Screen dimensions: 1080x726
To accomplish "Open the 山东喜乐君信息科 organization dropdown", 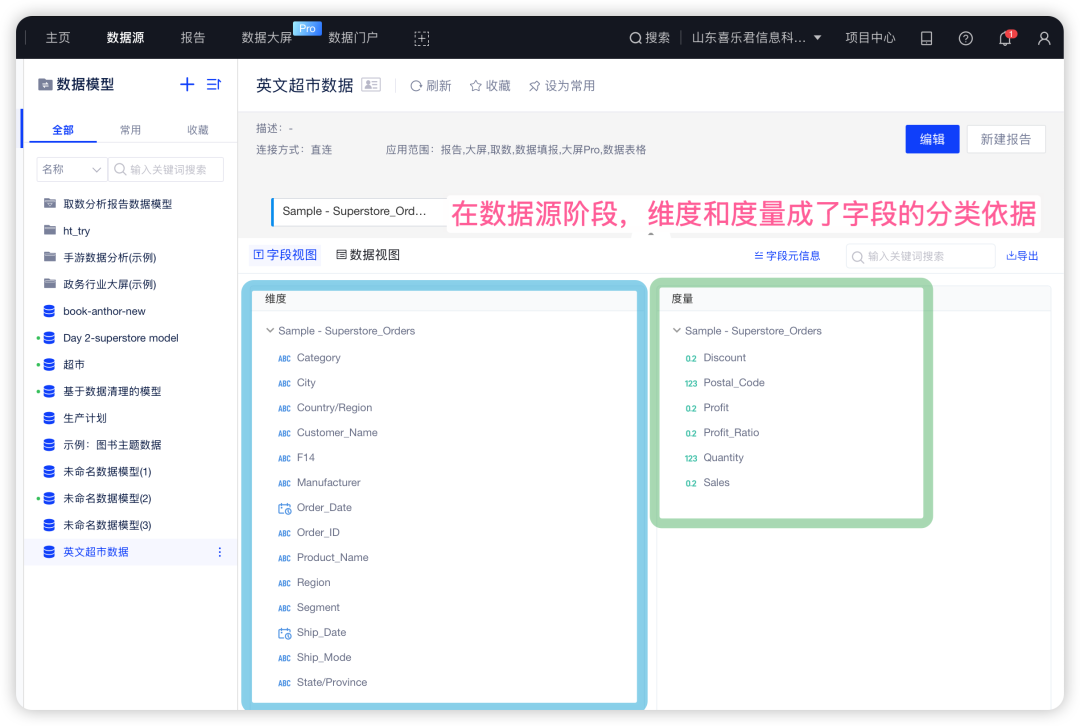I will click(x=756, y=36).
